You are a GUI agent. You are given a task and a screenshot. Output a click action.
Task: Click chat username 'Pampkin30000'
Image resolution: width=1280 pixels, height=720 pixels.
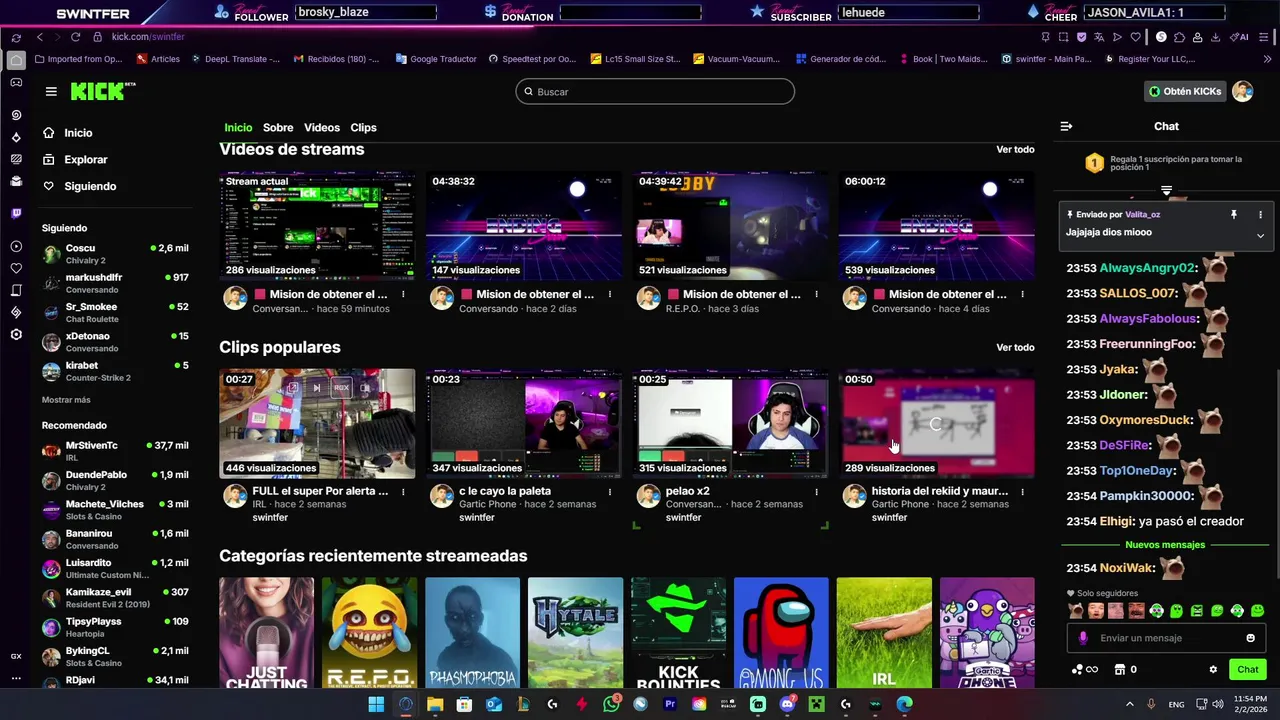pyautogui.click(x=1146, y=496)
